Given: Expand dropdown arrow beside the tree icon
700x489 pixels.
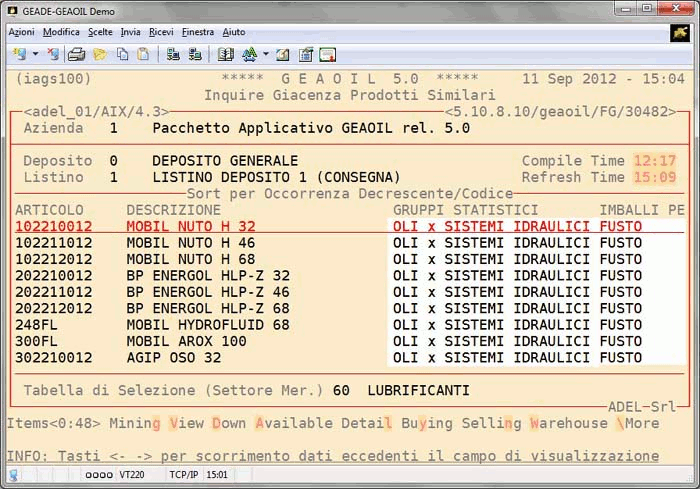Looking at the screenshot, I should 265,54.
